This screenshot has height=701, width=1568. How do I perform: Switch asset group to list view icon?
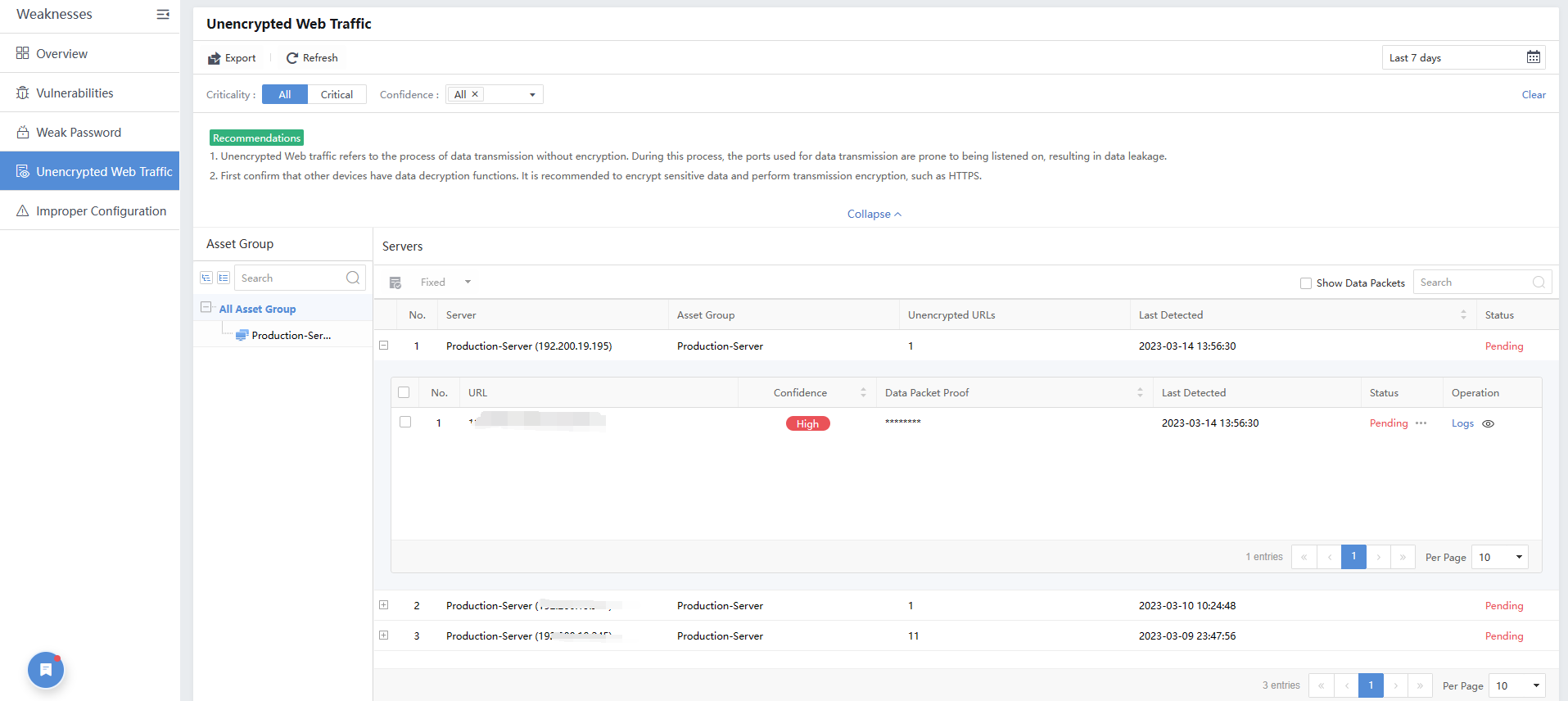pos(224,278)
